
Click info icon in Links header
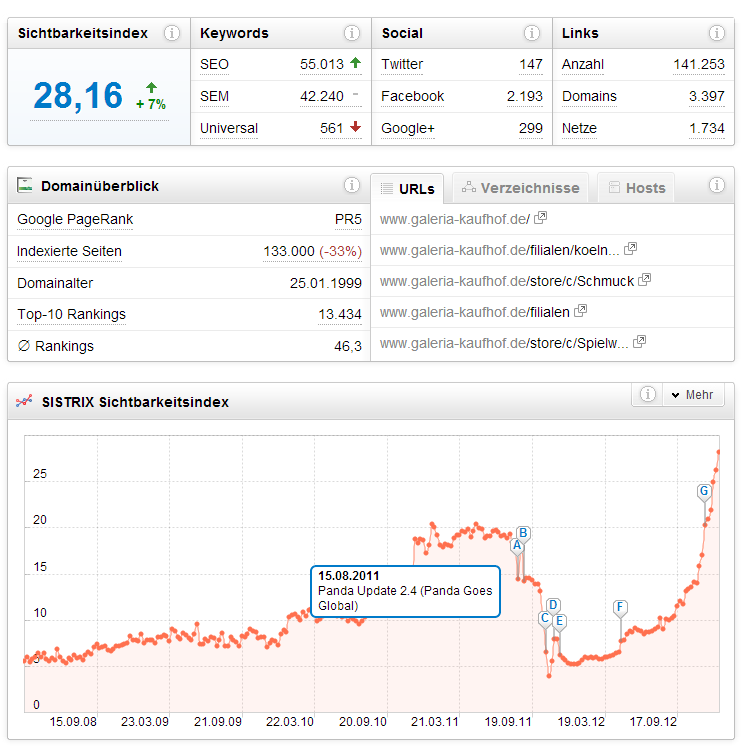pyautogui.click(x=717, y=33)
